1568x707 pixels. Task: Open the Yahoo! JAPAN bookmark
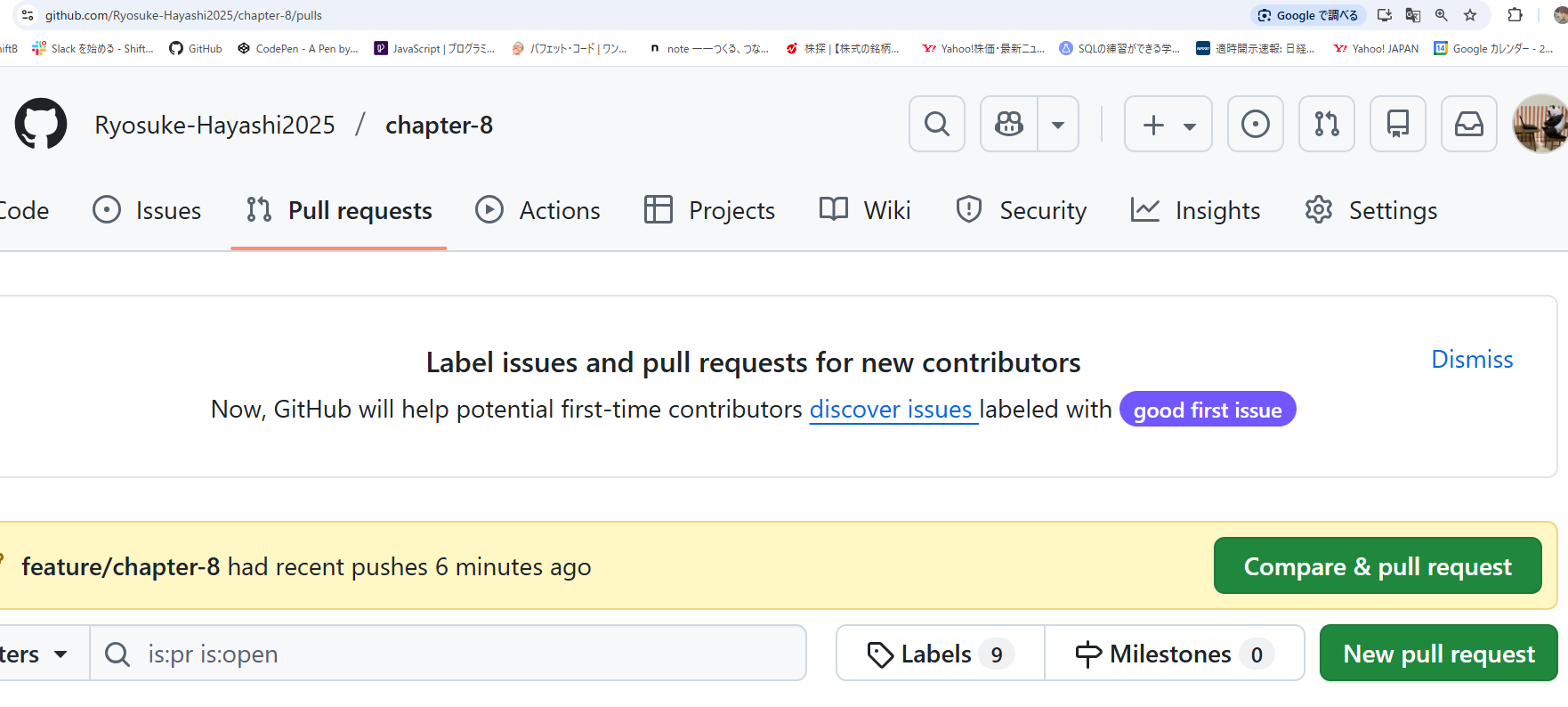1374,48
